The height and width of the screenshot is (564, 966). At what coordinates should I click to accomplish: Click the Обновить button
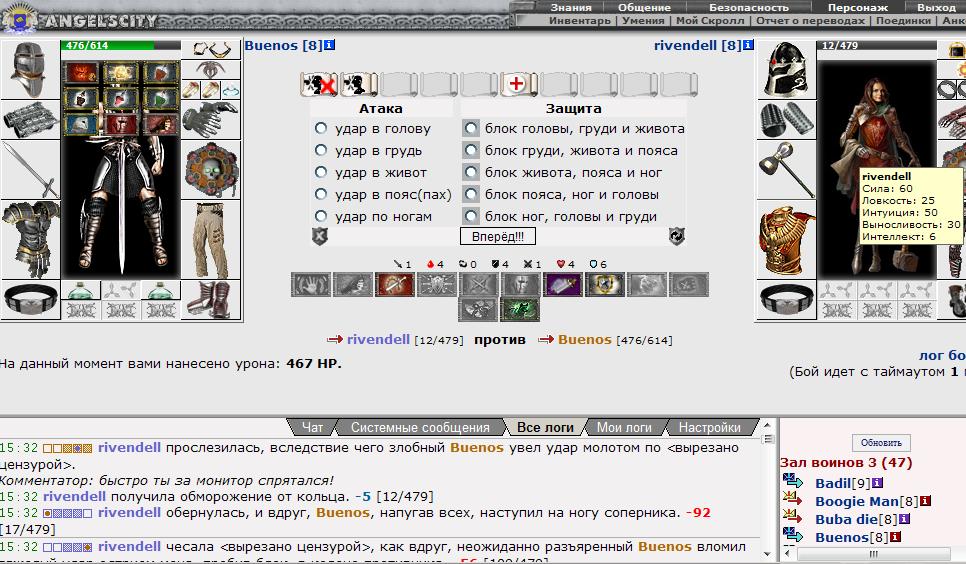pos(881,443)
